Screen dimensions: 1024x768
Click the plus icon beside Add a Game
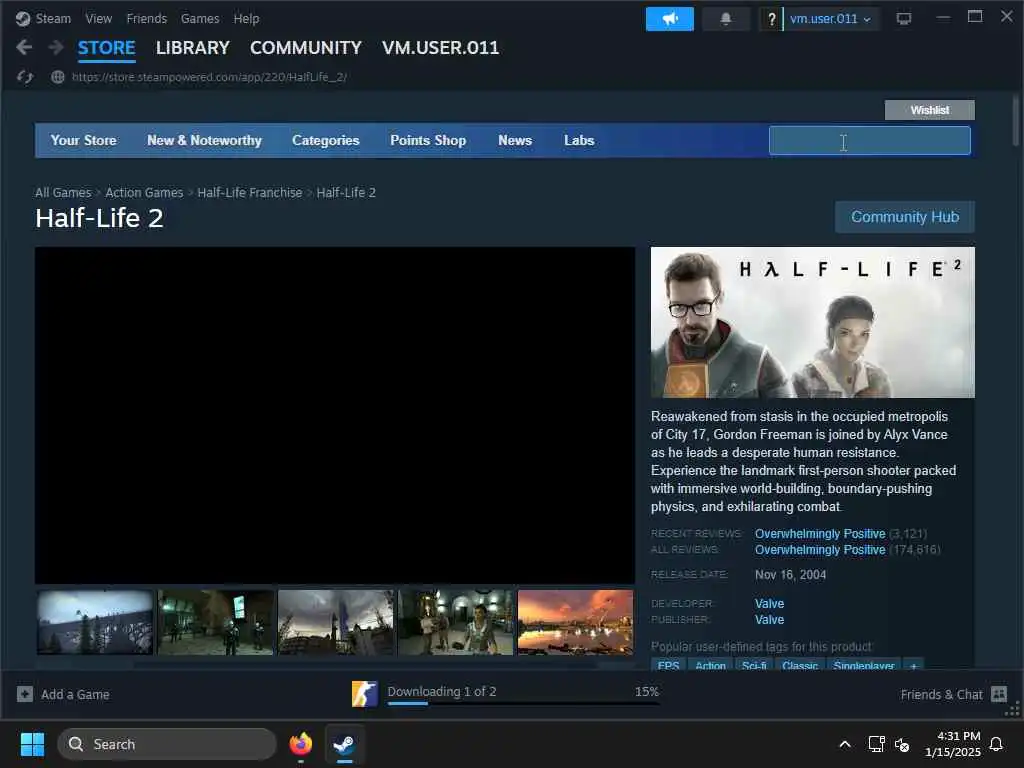25,694
